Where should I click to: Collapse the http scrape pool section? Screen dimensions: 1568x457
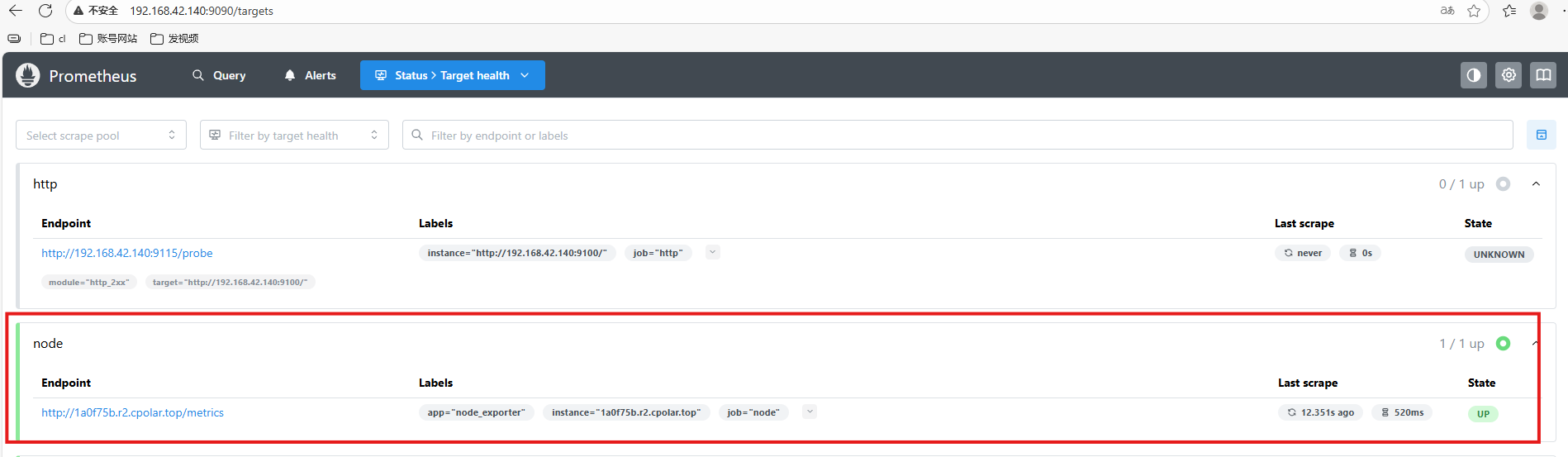[x=1536, y=184]
